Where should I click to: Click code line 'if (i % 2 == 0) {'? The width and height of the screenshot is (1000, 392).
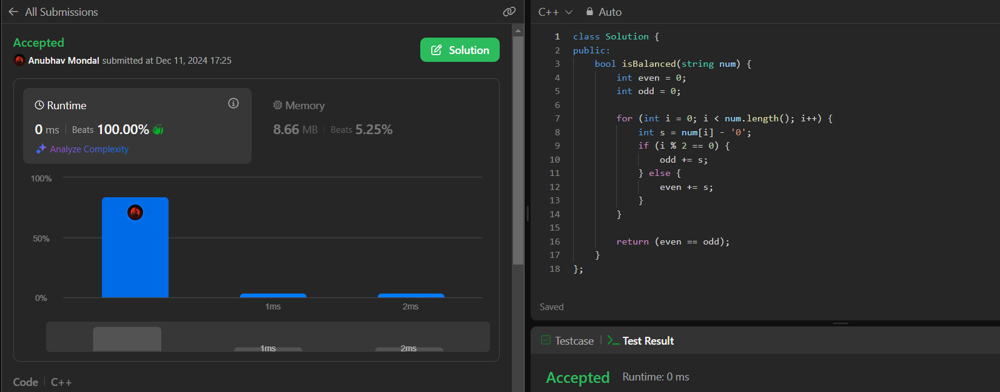(684, 146)
